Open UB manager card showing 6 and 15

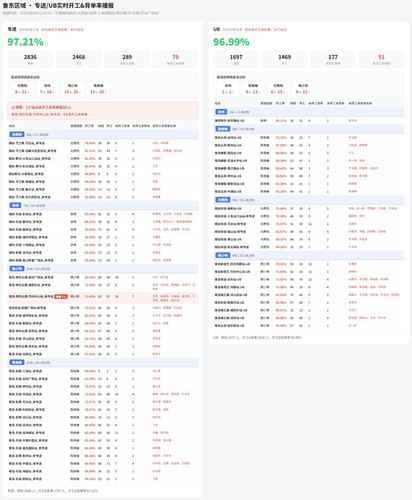click(x=278, y=89)
